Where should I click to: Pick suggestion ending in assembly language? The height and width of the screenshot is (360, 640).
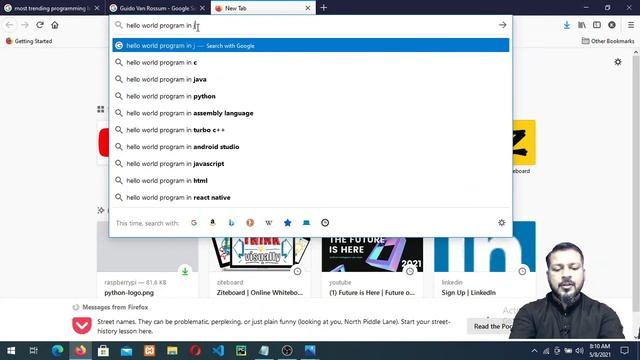click(x=311, y=113)
